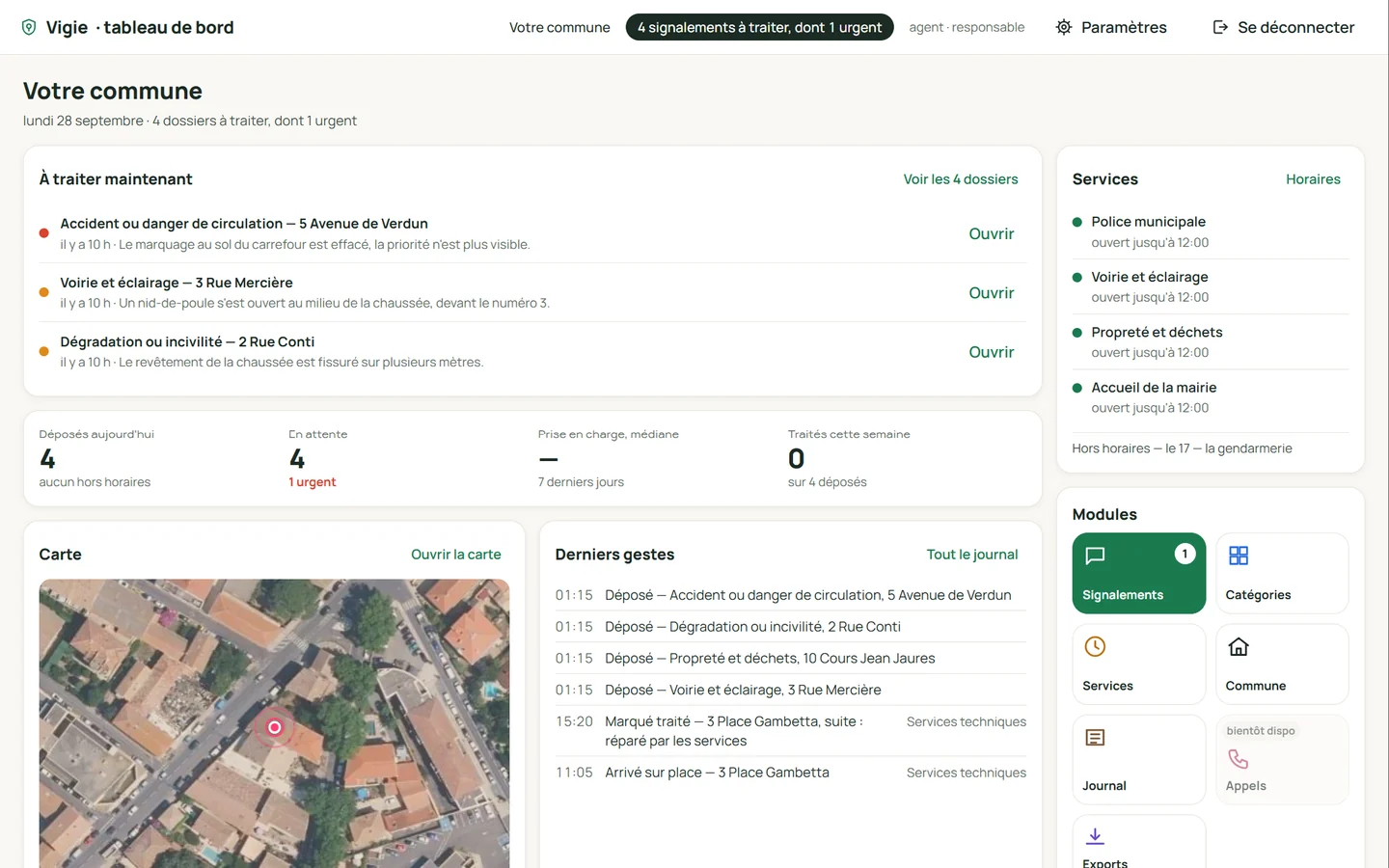Click the Arrivé sur place 3 Place Gambetta entry
The height and width of the screenshot is (868, 1389).
pyautogui.click(x=790, y=773)
